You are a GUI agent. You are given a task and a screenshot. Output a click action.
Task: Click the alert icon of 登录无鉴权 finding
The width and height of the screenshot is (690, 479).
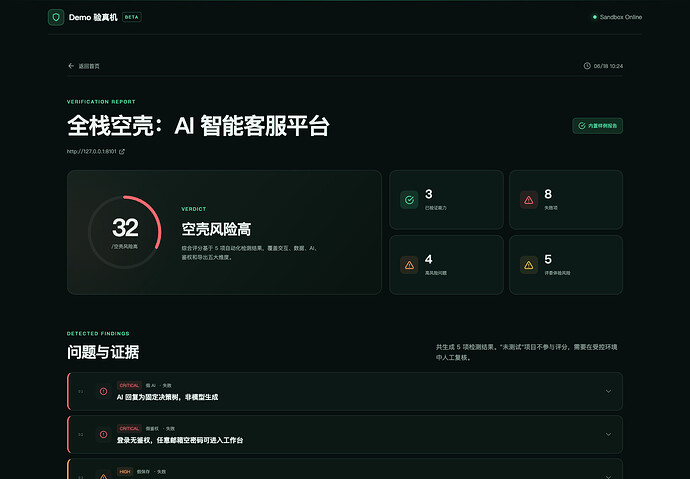[x=103, y=434]
